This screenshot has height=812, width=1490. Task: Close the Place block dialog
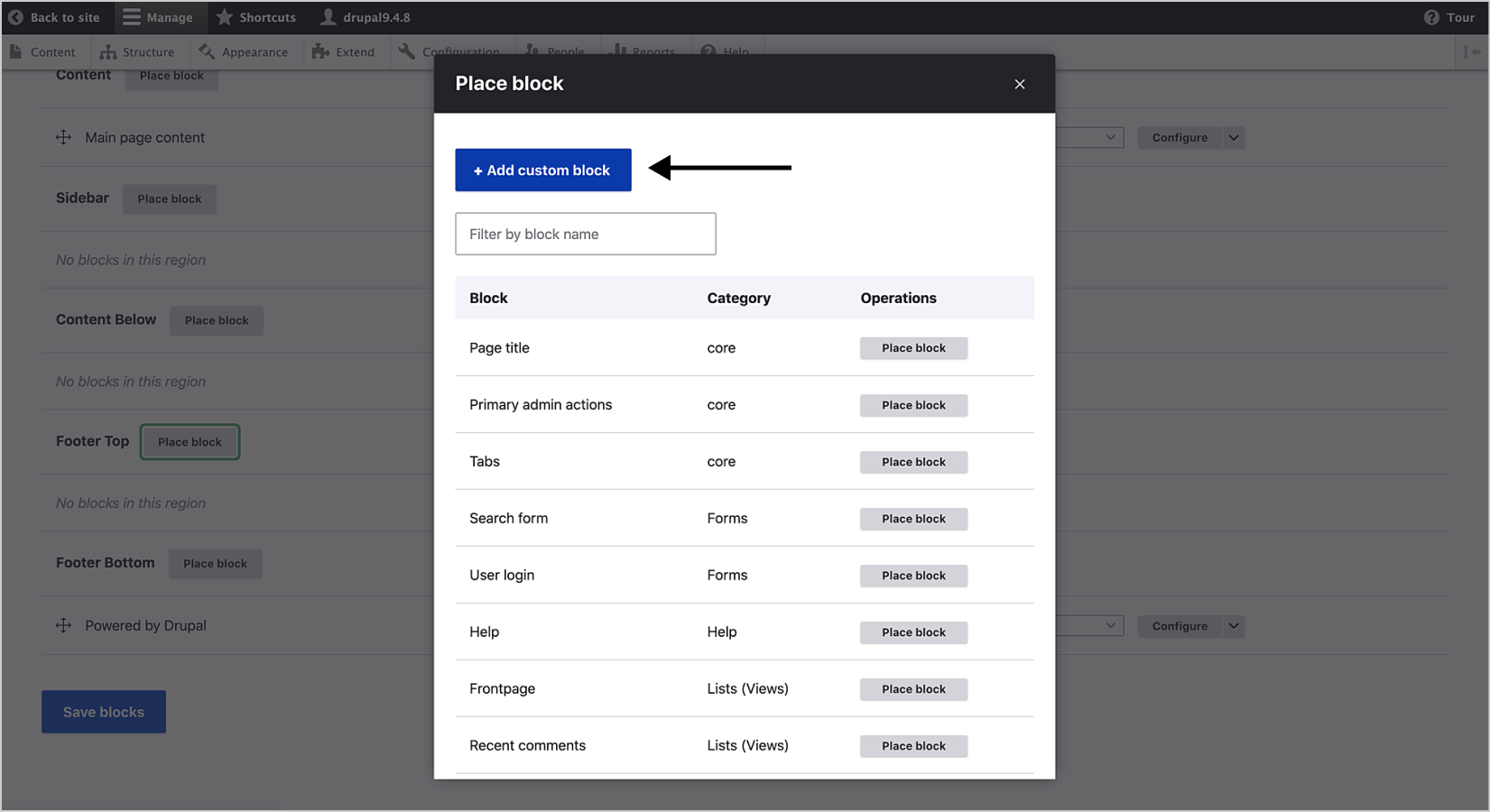1020,84
